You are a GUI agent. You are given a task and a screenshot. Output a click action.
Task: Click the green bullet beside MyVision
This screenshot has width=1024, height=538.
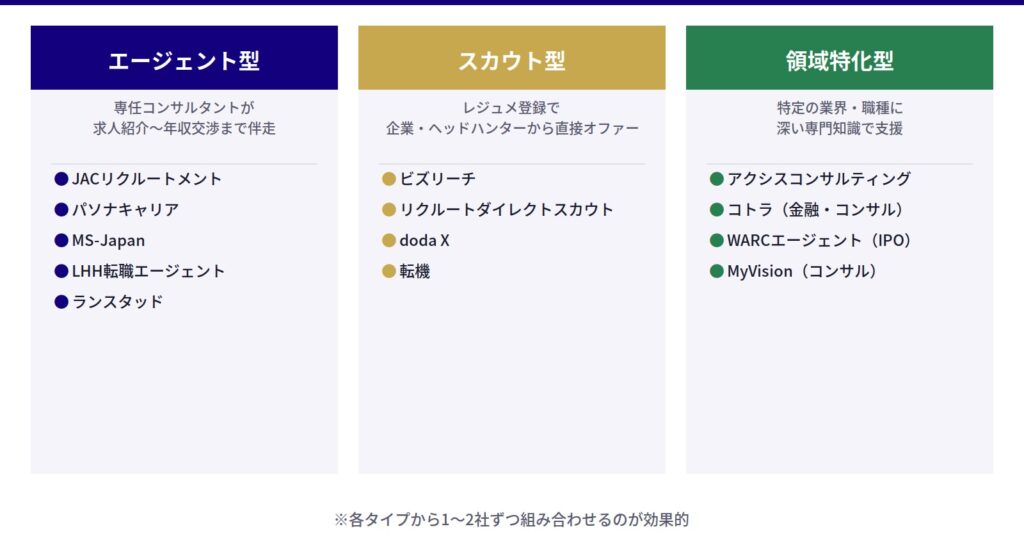pos(716,271)
